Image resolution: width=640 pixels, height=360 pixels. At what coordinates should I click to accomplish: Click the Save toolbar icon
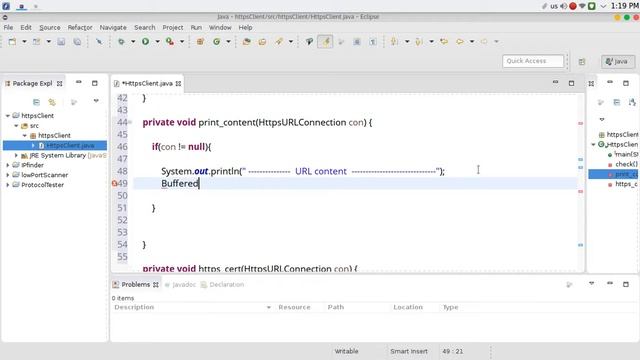coord(61,42)
